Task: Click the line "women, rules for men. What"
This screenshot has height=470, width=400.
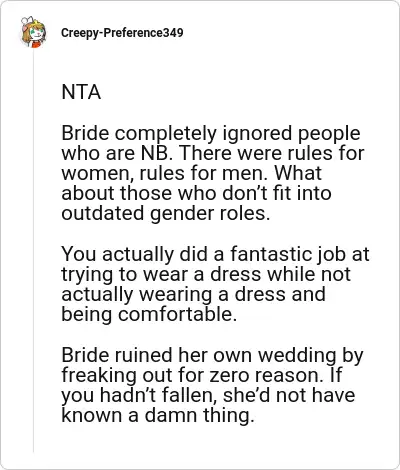Action: [x=192, y=174]
